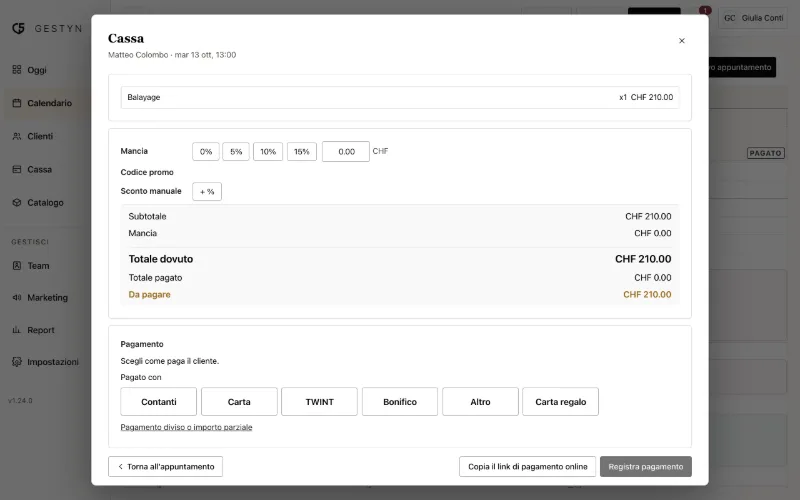Click the v1.24.0 version text
The height and width of the screenshot is (500, 800).
[20, 401]
